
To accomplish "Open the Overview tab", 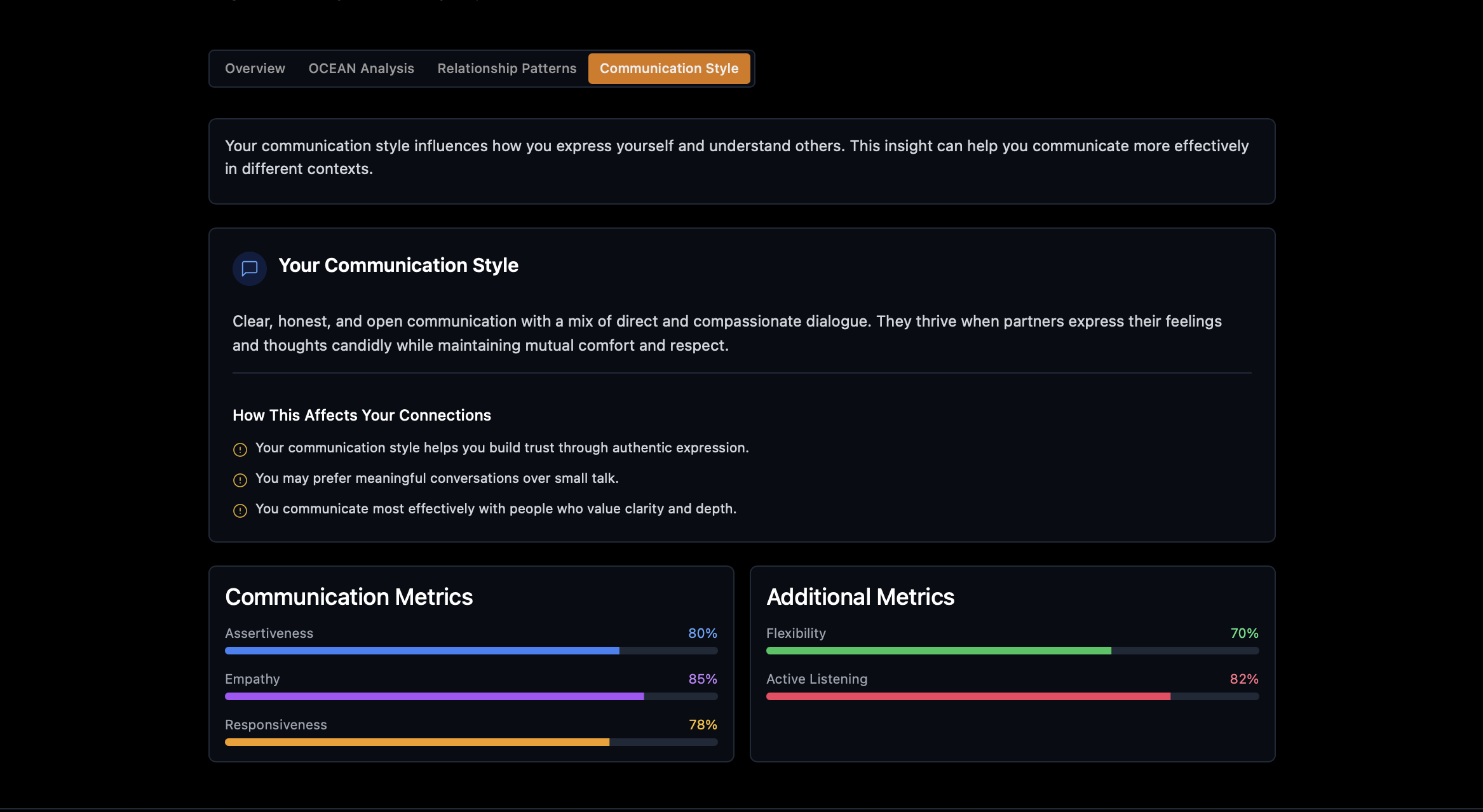I will (x=255, y=69).
